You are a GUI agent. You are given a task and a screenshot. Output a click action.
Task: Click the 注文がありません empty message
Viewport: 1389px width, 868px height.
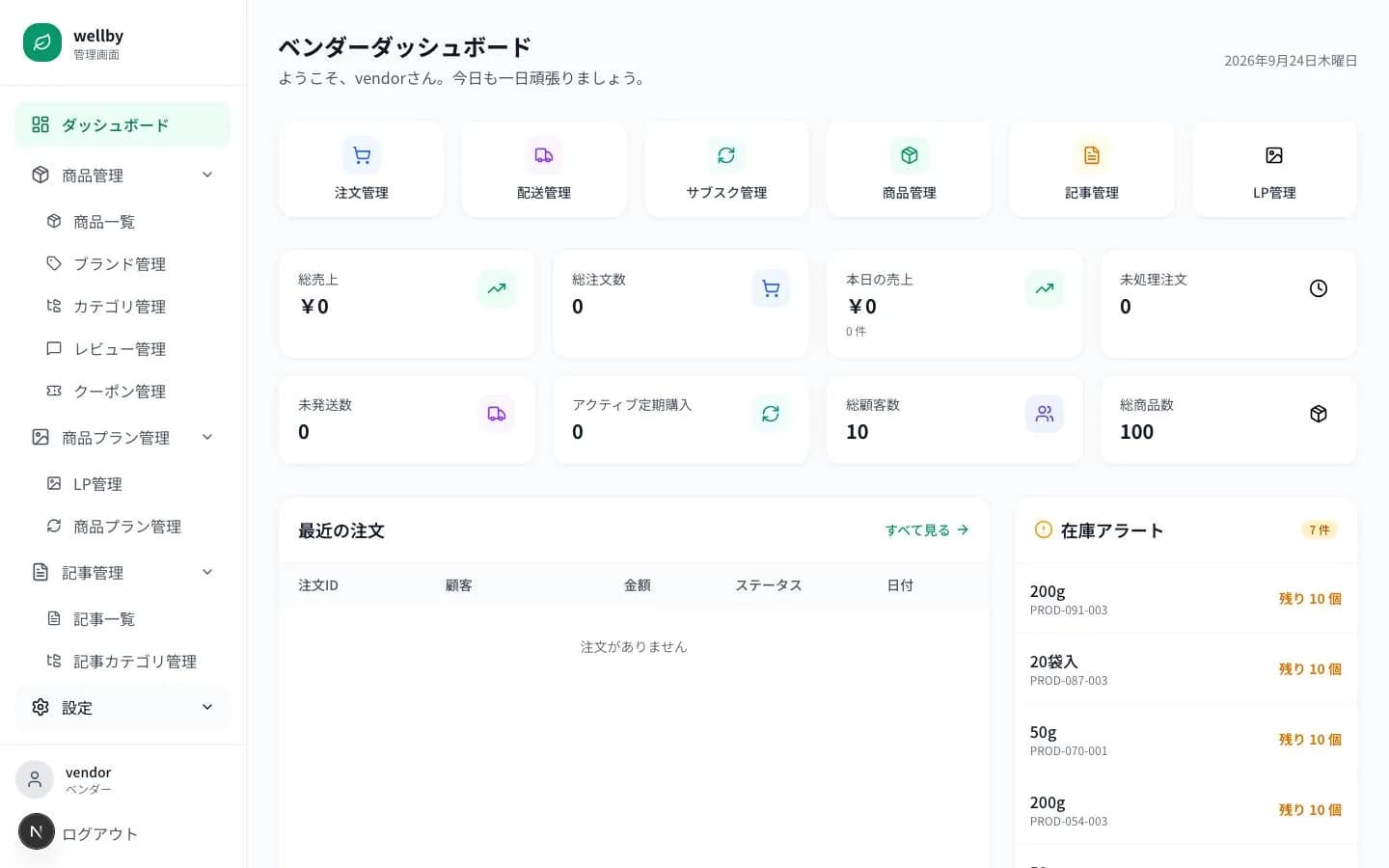(634, 647)
